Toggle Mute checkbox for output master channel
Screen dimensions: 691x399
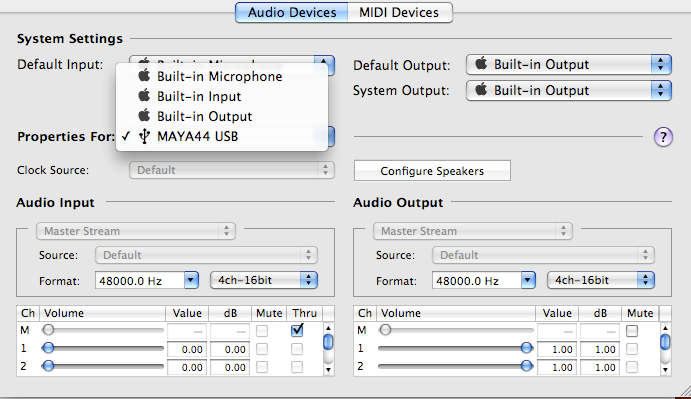click(632, 331)
